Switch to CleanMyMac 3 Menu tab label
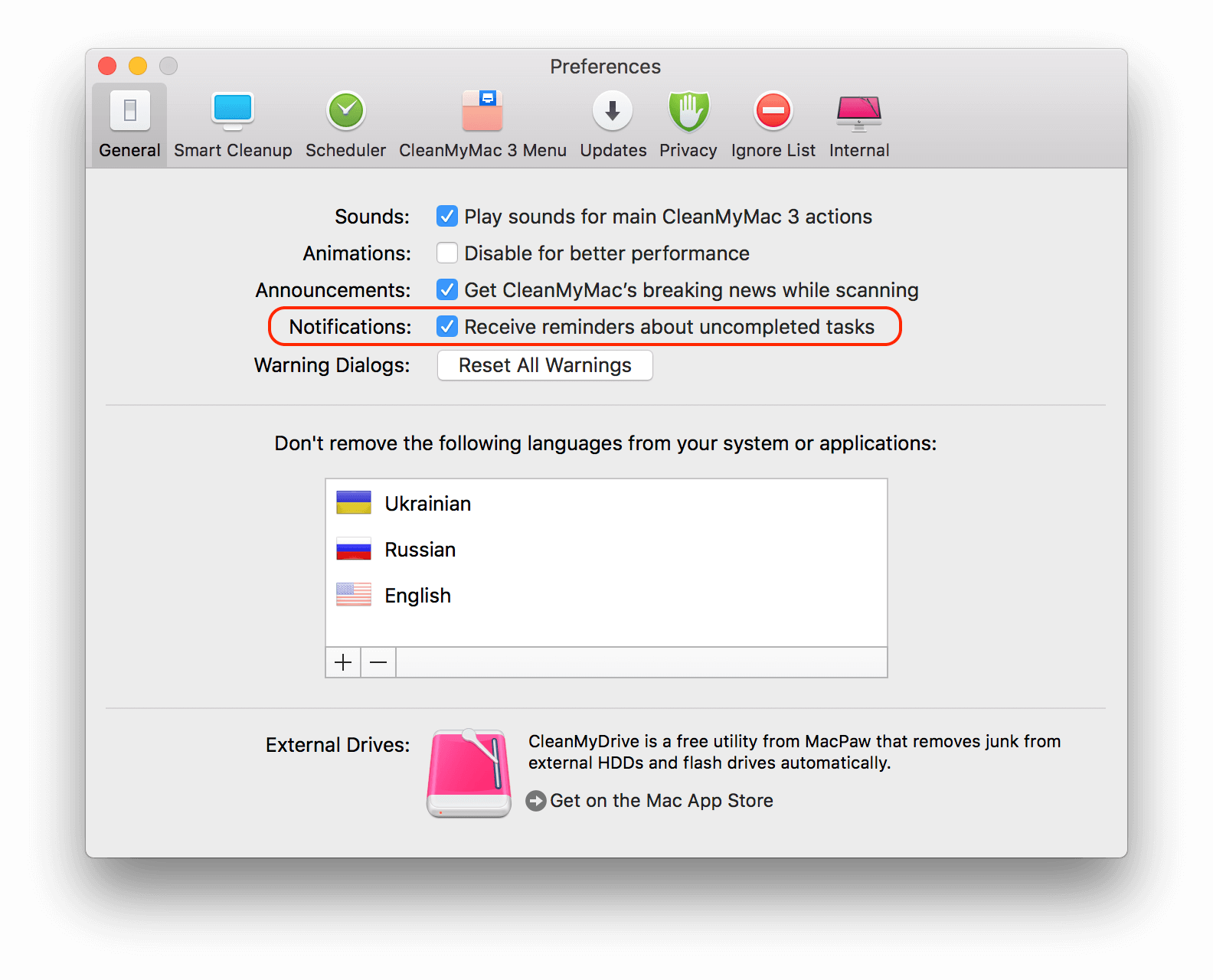 [x=482, y=150]
